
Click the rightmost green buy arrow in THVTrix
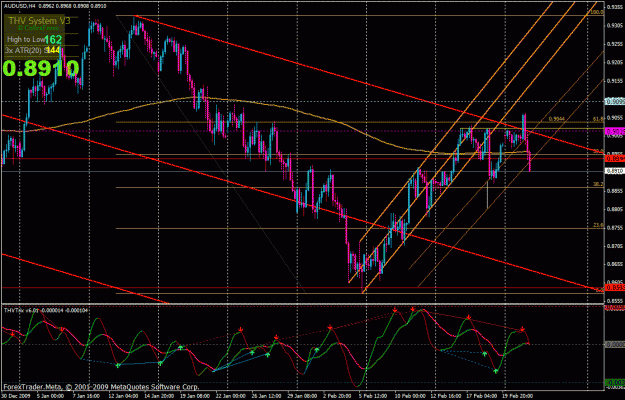[495, 371]
